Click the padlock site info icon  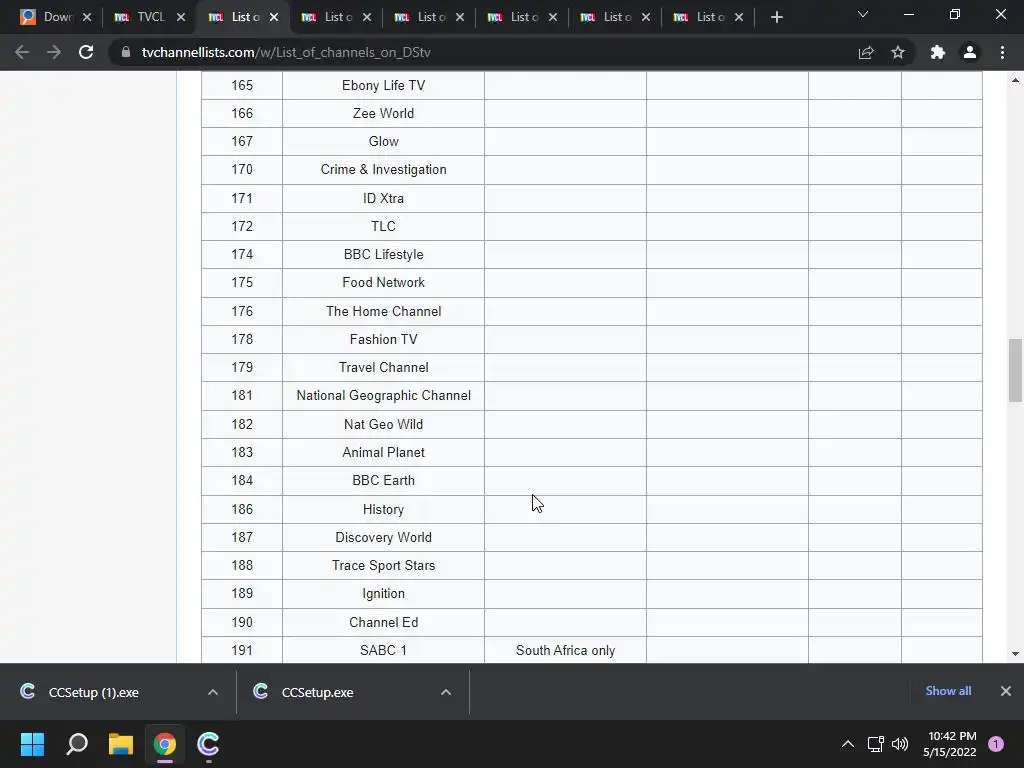(x=126, y=52)
